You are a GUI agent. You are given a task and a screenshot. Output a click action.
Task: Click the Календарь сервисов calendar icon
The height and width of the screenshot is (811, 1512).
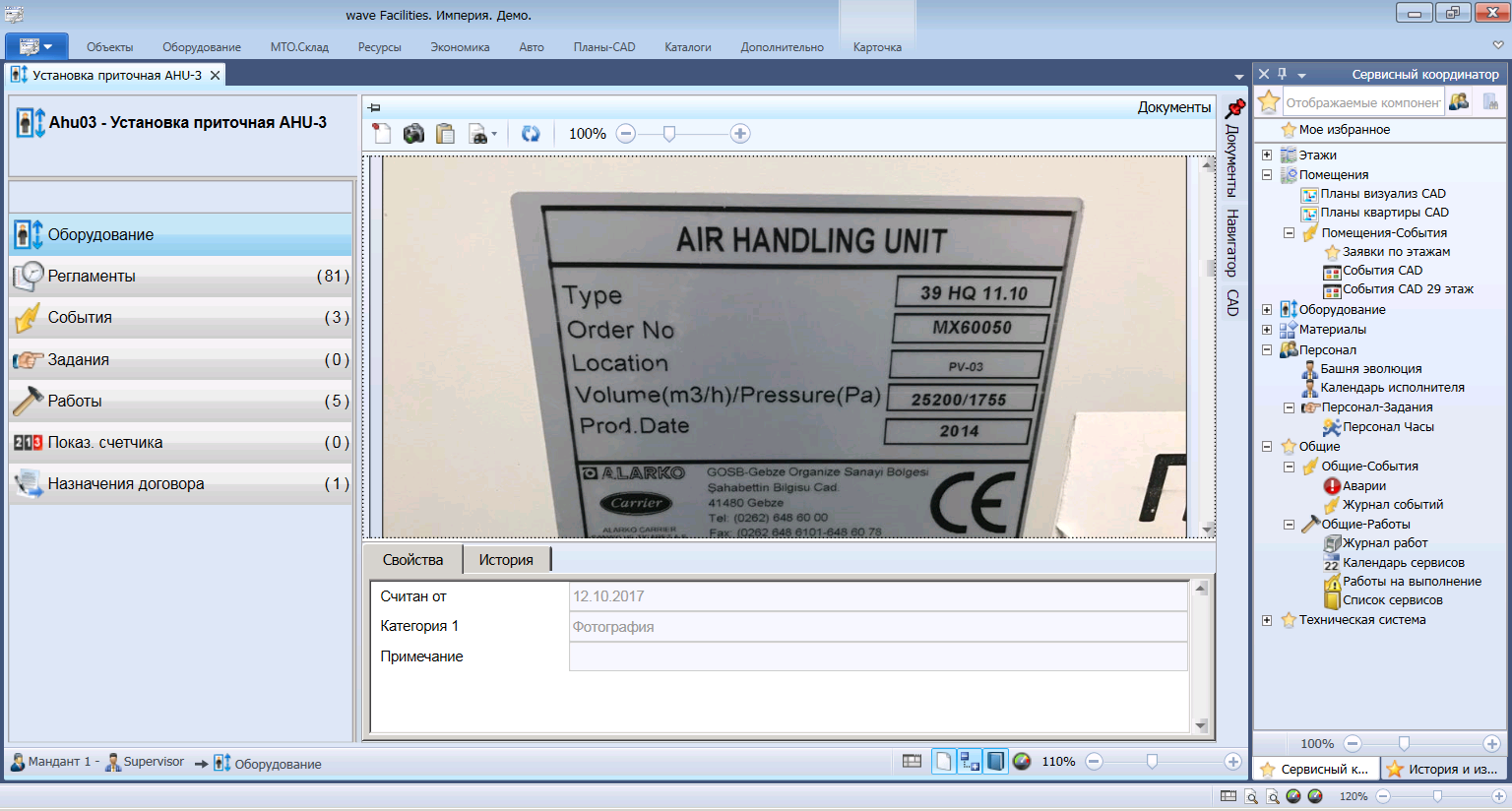tap(1332, 563)
